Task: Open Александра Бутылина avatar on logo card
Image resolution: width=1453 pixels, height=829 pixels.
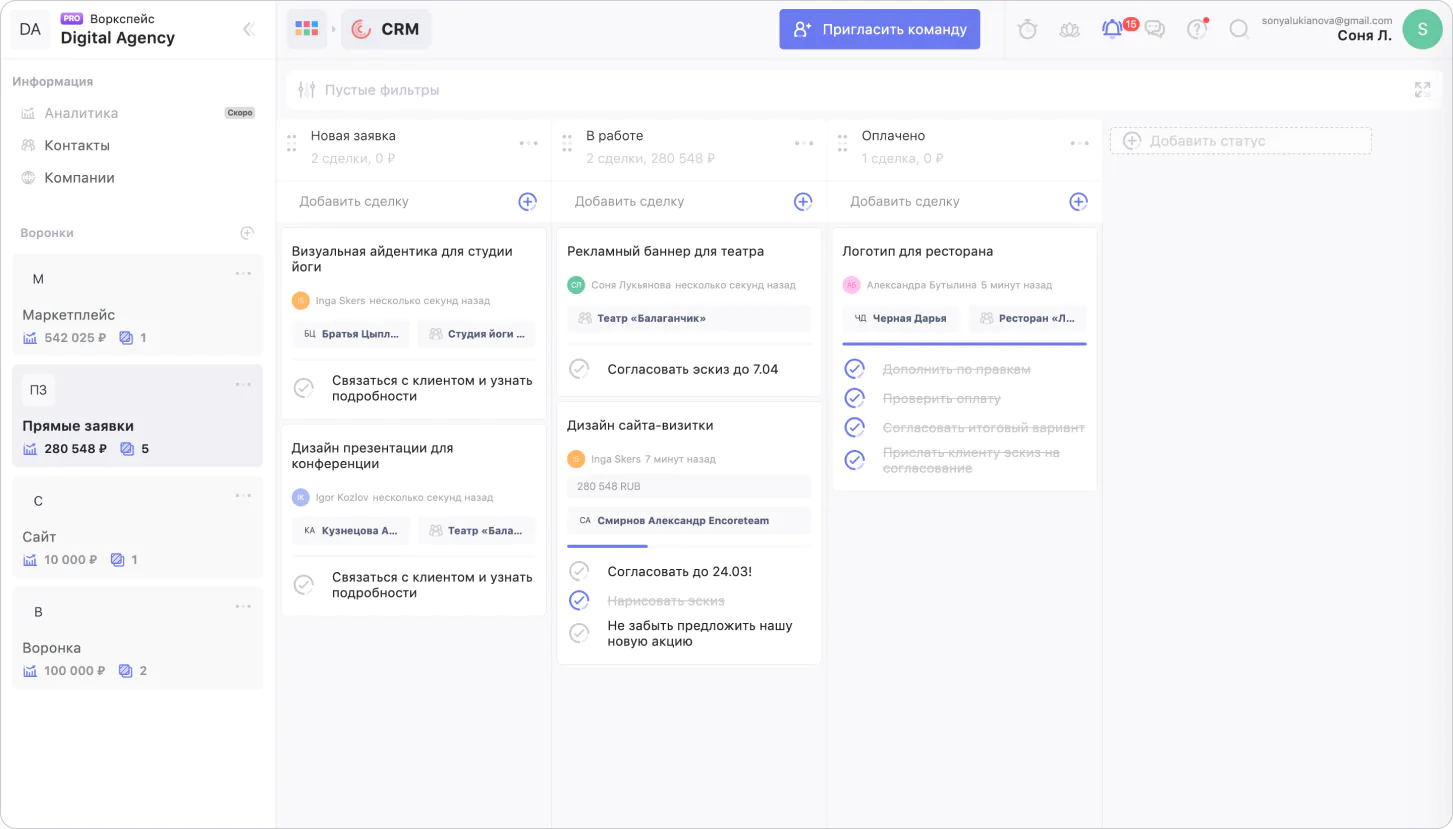Action: [x=851, y=285]
